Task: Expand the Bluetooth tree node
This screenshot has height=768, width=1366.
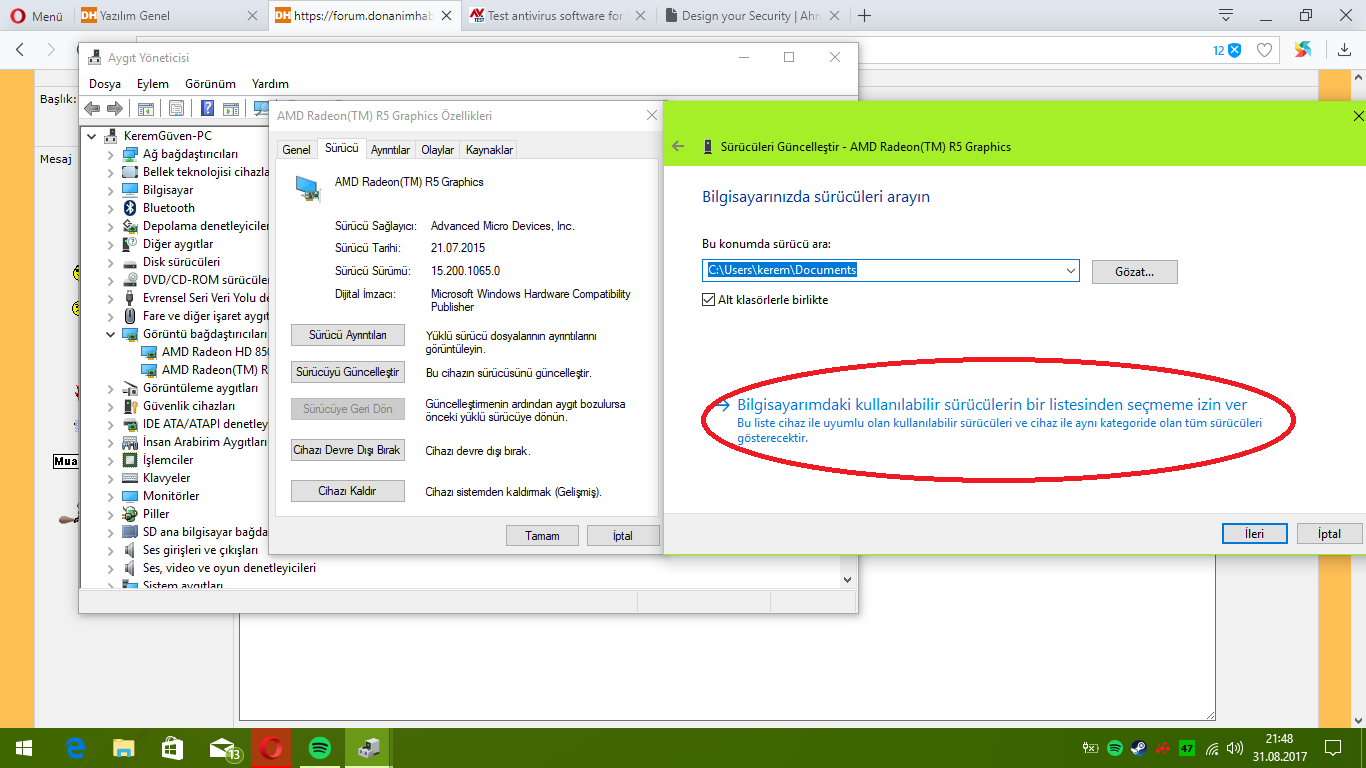Action: (x=111, y=208)
